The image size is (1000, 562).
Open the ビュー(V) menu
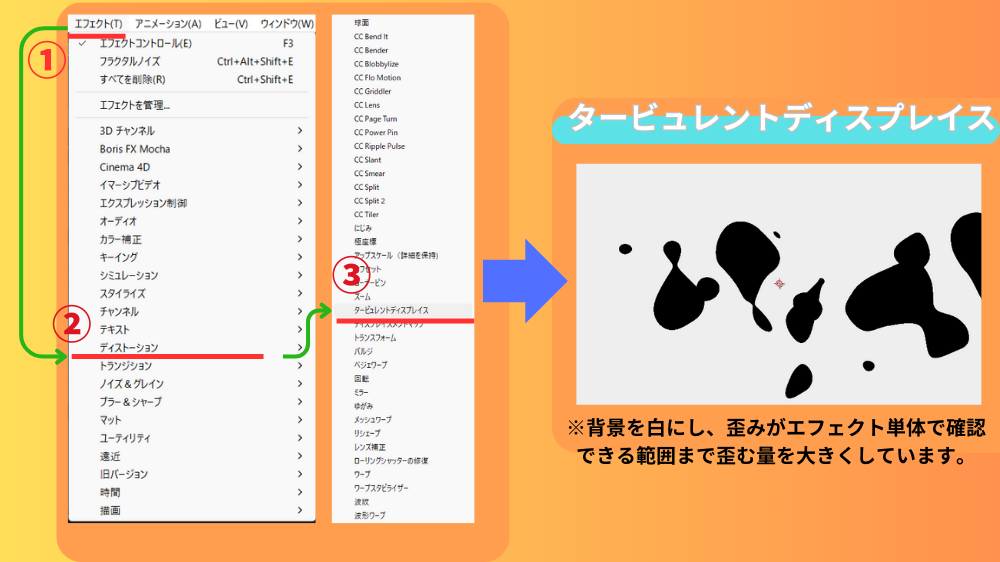(230, 23)
